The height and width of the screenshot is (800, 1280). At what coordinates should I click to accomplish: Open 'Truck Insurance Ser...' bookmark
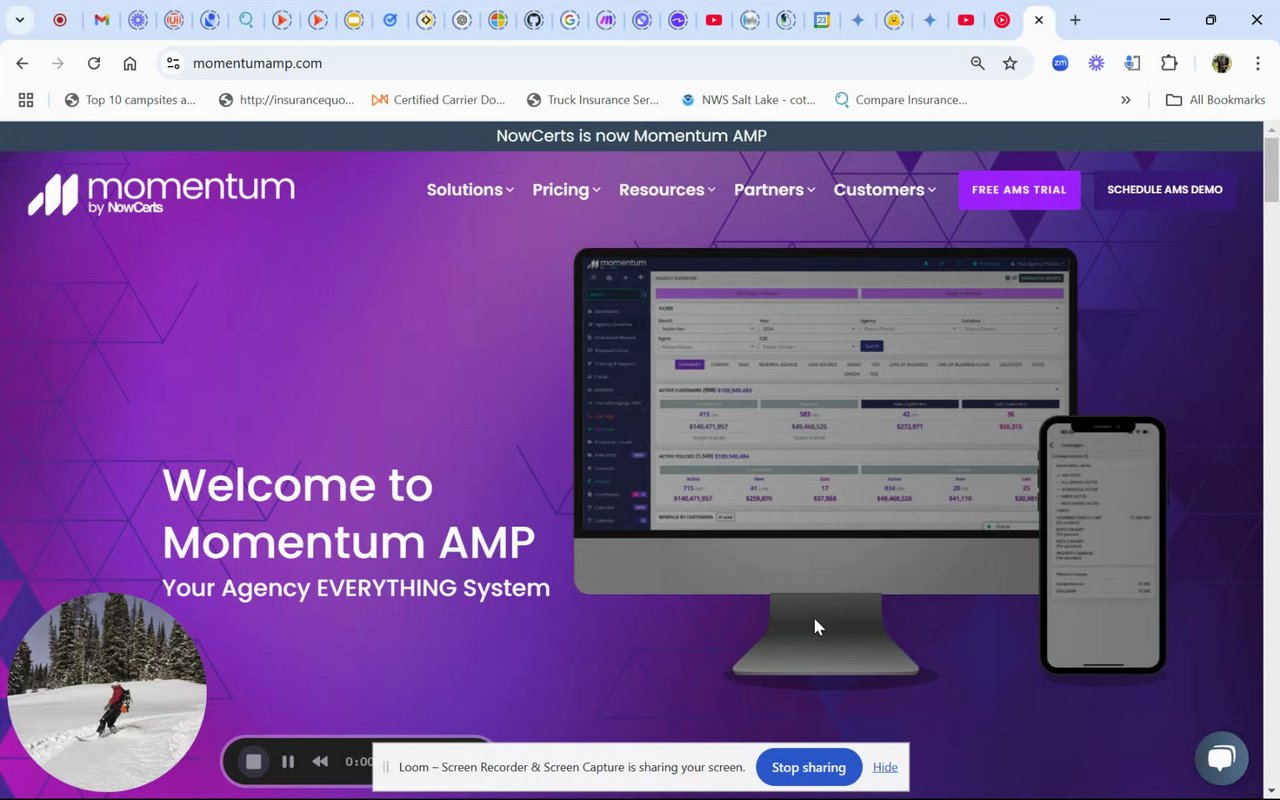(x=592, y=100)
